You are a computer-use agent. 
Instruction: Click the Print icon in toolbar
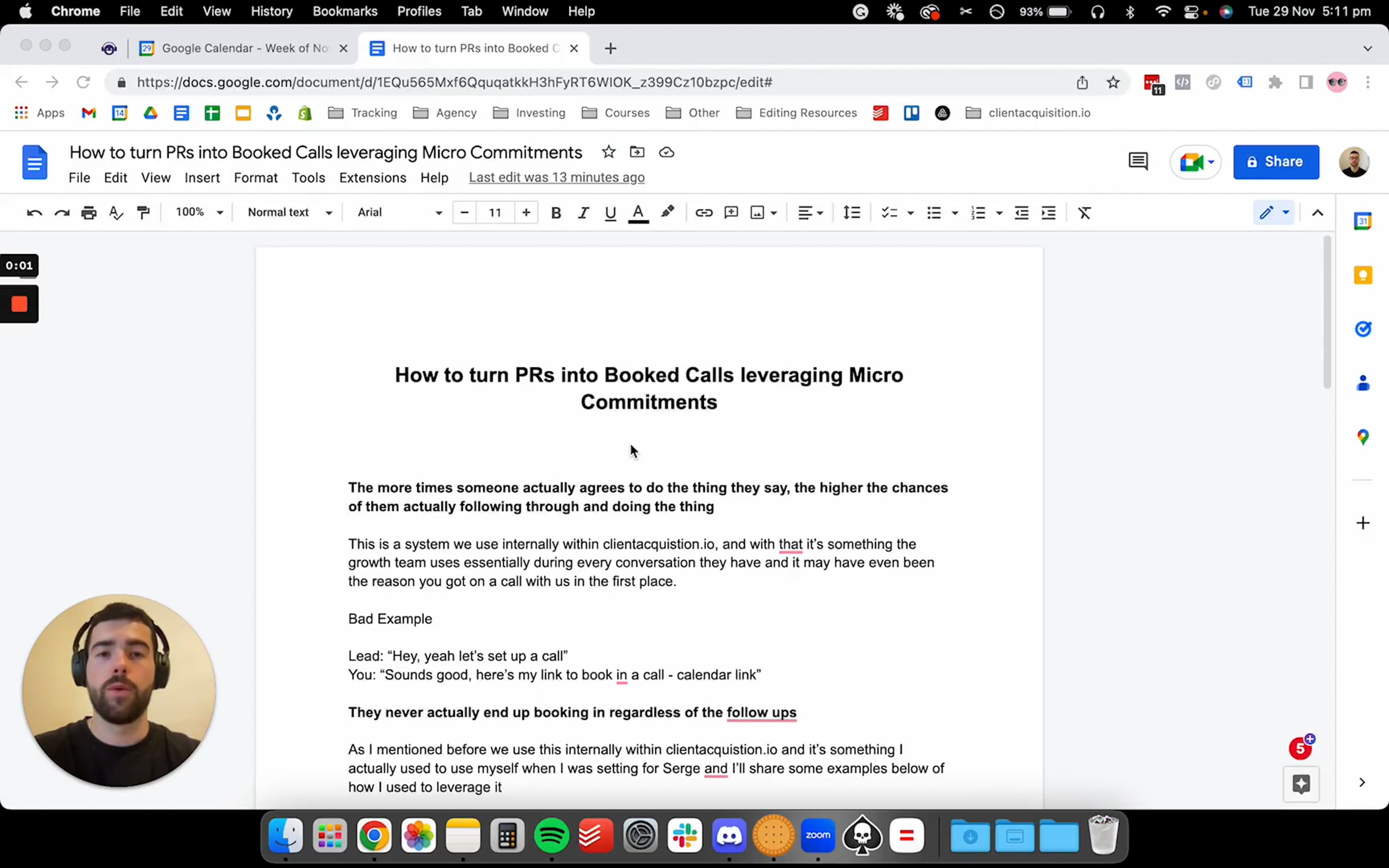tap(89, 212)
